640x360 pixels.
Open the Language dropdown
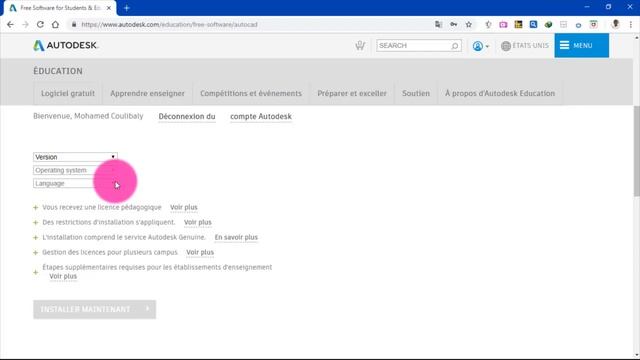[x=75, y=184]
